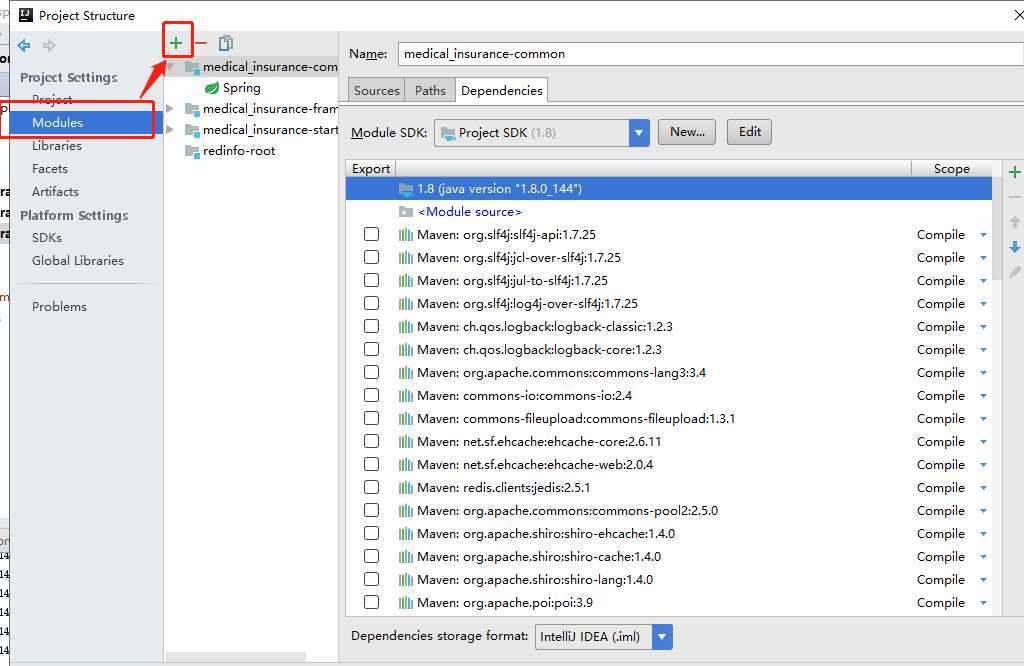Select the Spring facet leaf icon
This screenshot has width=1024, height=666.
pos(212,87)
